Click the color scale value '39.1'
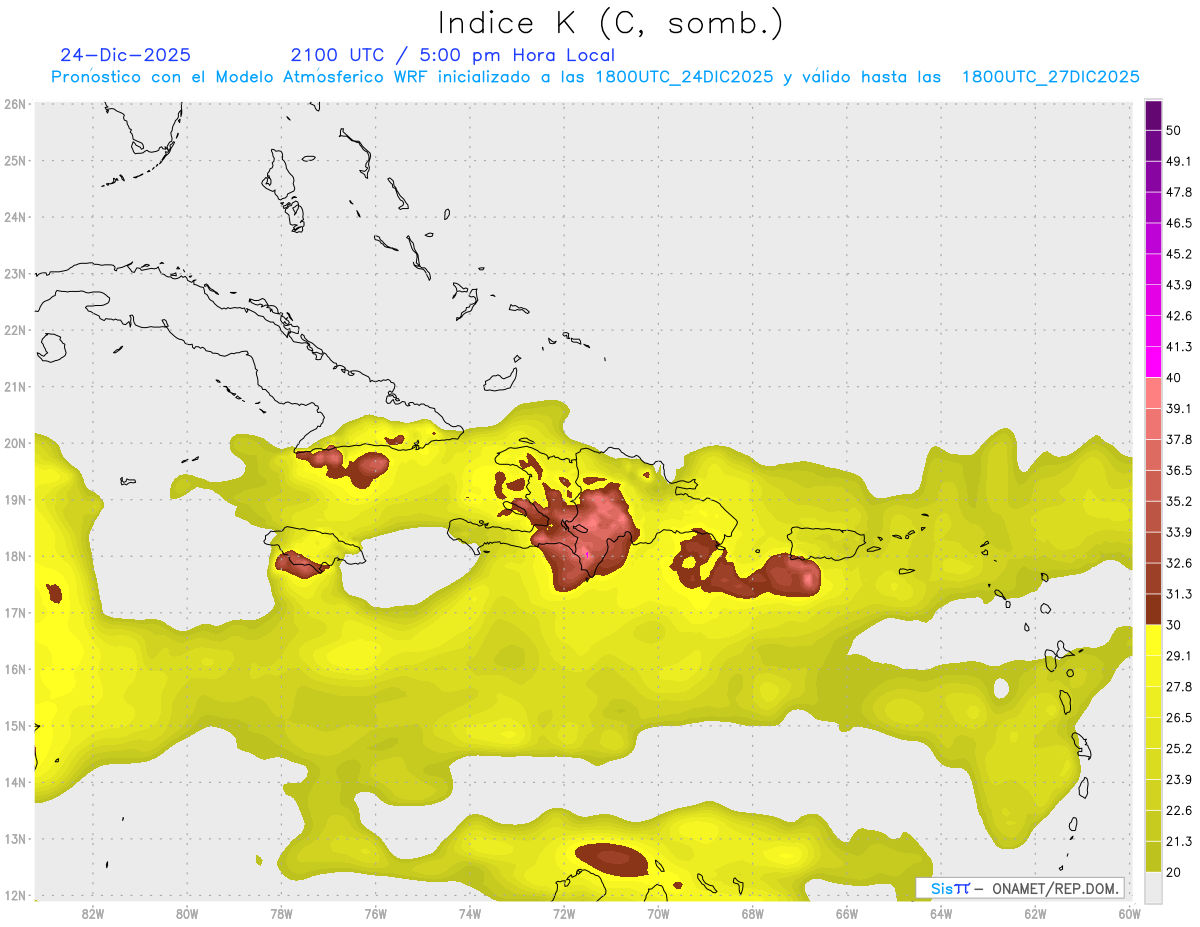The width and height of the screenshot is (1200, 927). (1179, 408)
